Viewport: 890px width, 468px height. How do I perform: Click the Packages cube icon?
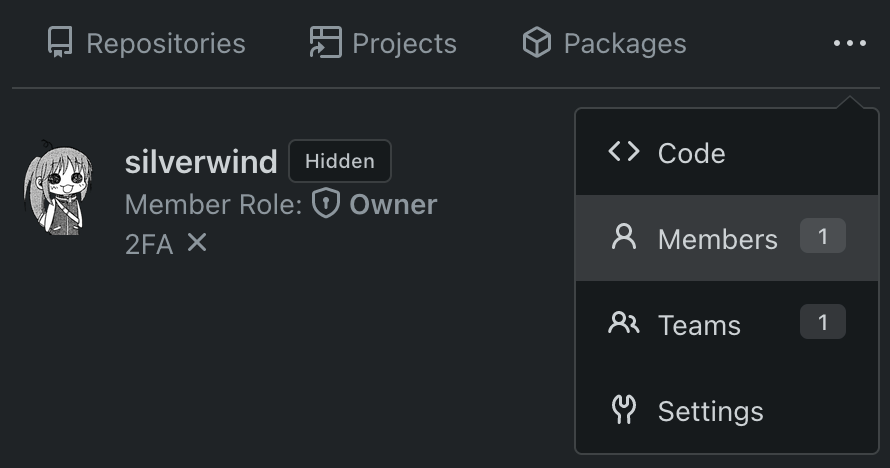pos(537,43)
